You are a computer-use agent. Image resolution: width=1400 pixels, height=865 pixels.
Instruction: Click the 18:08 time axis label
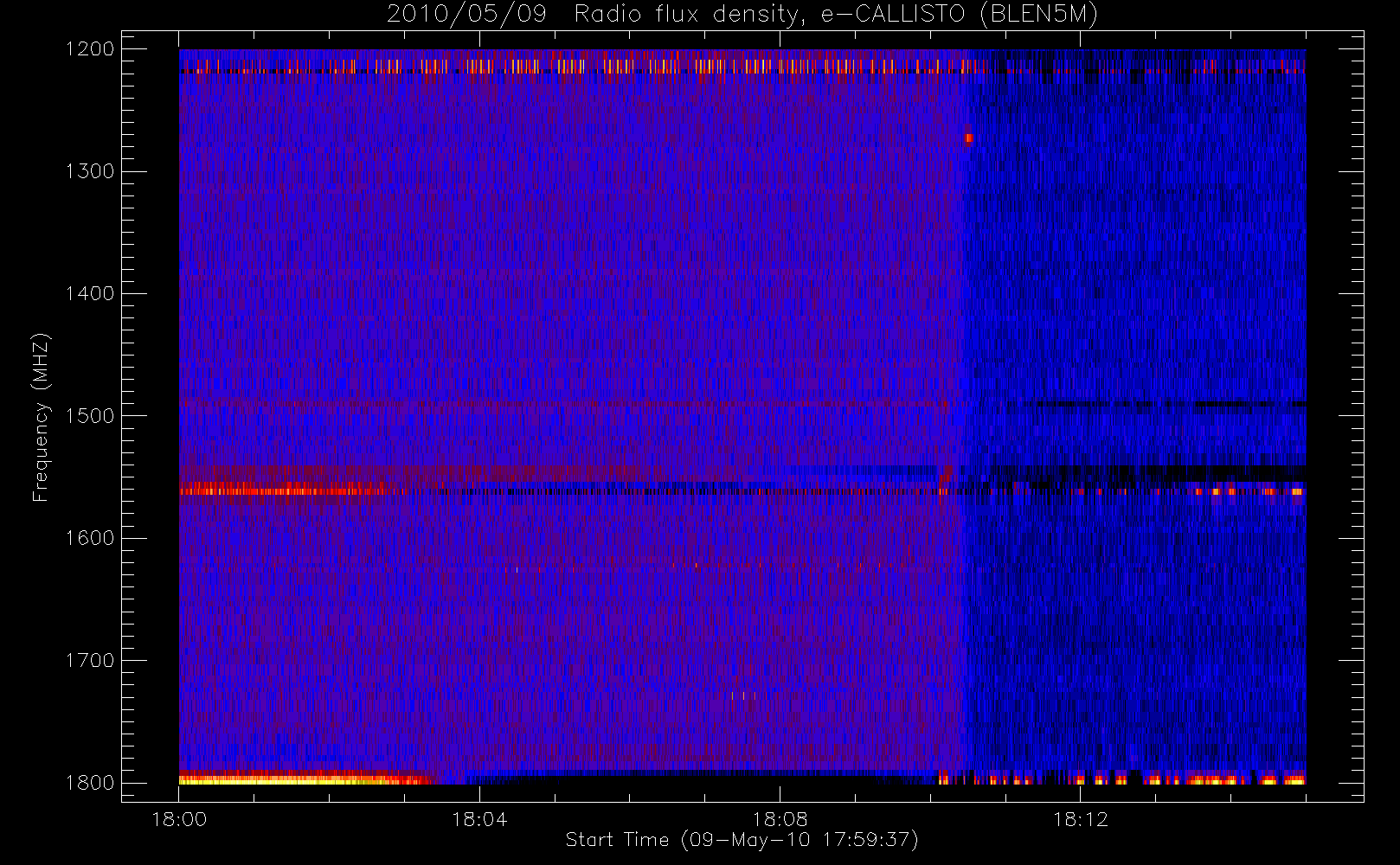pos(780,819)
